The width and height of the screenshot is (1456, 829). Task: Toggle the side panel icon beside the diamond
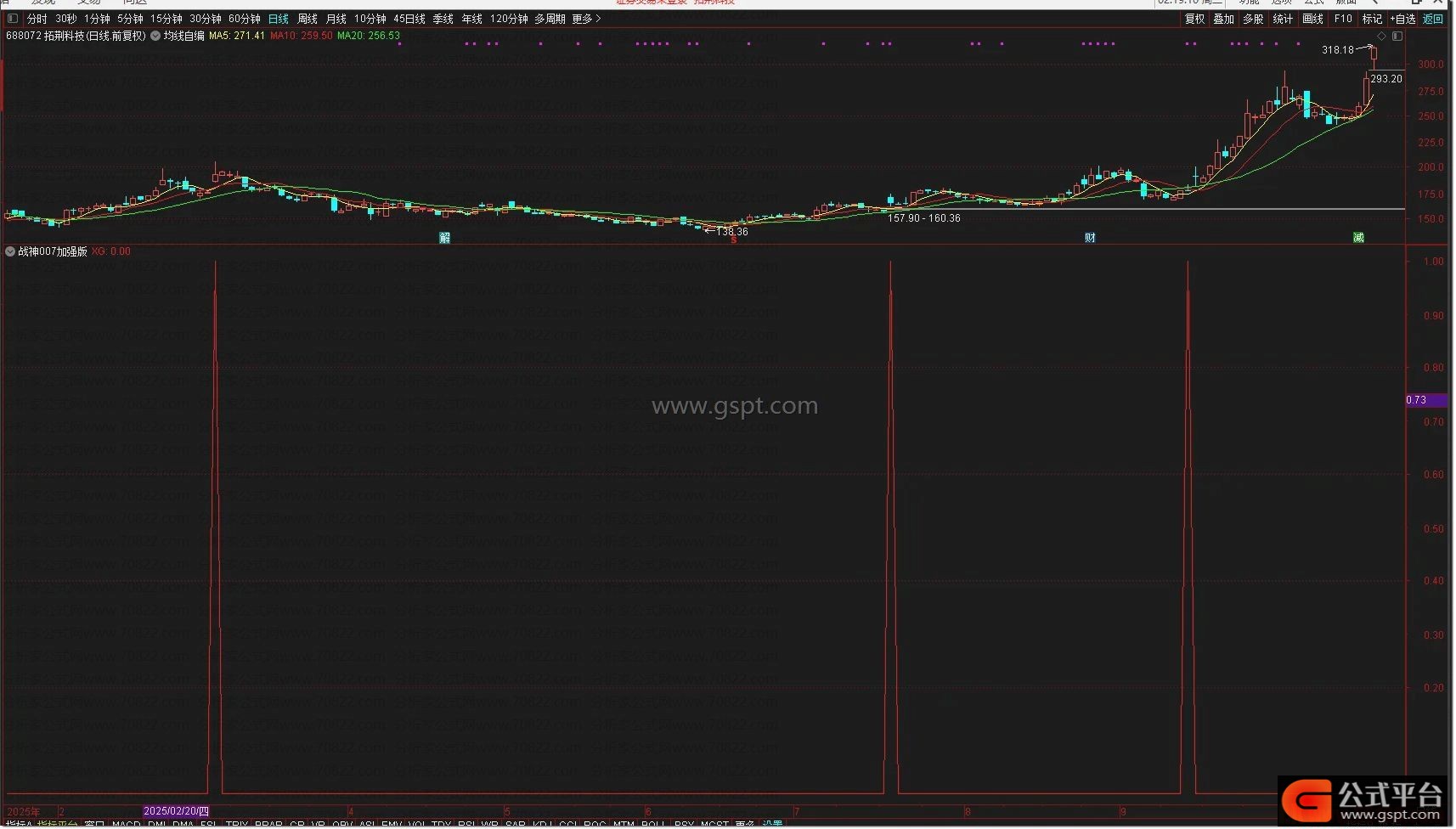[1397, 37]
